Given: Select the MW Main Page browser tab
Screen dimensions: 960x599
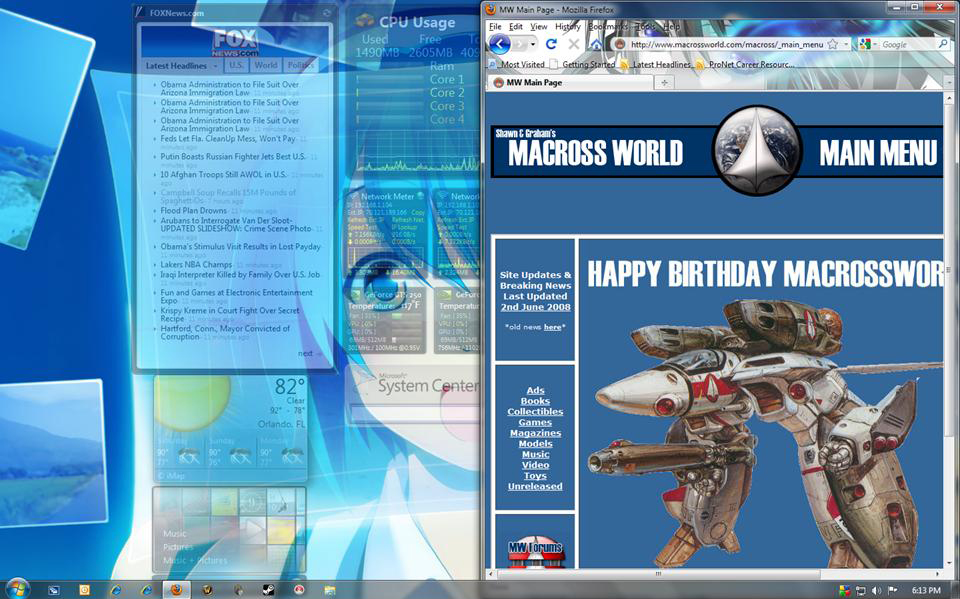Looking at the screenshot, I should (x=569, y=83).
